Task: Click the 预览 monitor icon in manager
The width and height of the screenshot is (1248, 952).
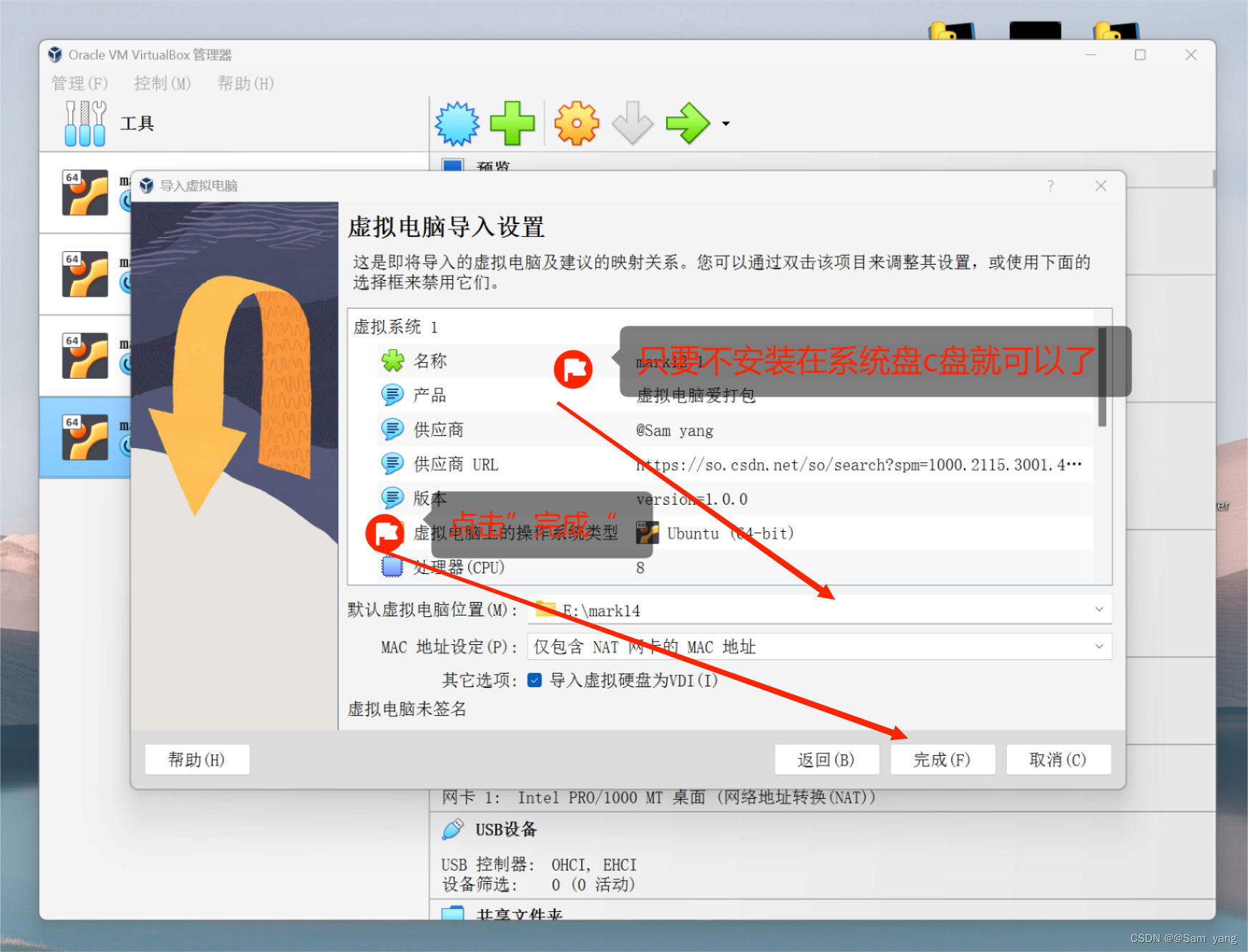Action: tap(453, 165)
